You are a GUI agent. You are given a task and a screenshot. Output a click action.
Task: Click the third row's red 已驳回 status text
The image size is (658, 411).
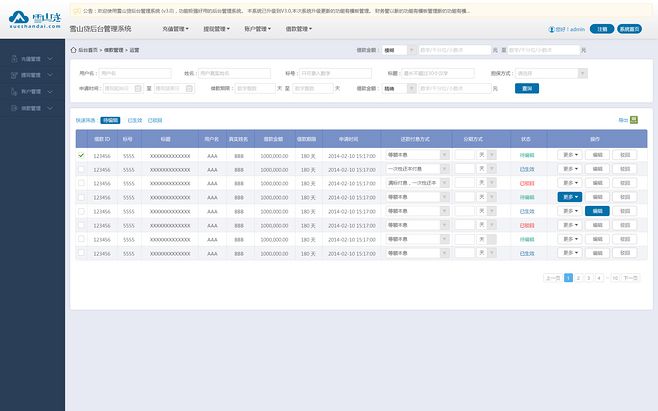pos(527,183)
